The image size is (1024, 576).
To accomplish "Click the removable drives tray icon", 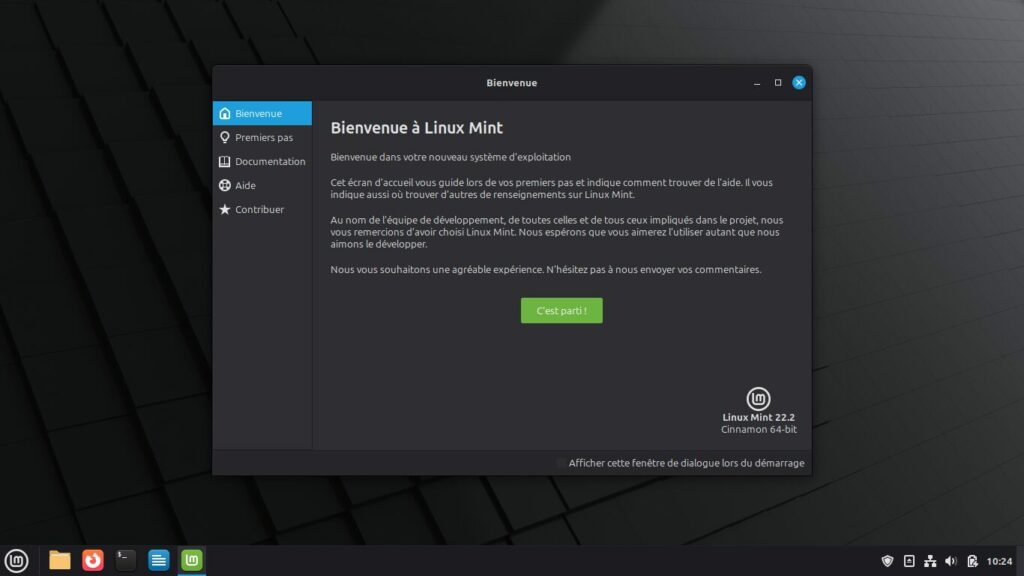I will pos(908,561).
